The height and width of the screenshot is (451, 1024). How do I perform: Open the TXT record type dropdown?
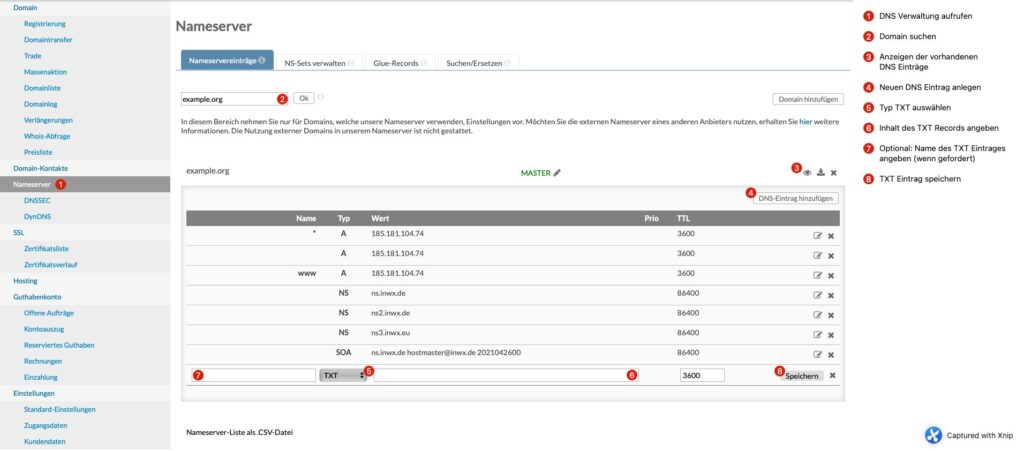click(342, 376)
